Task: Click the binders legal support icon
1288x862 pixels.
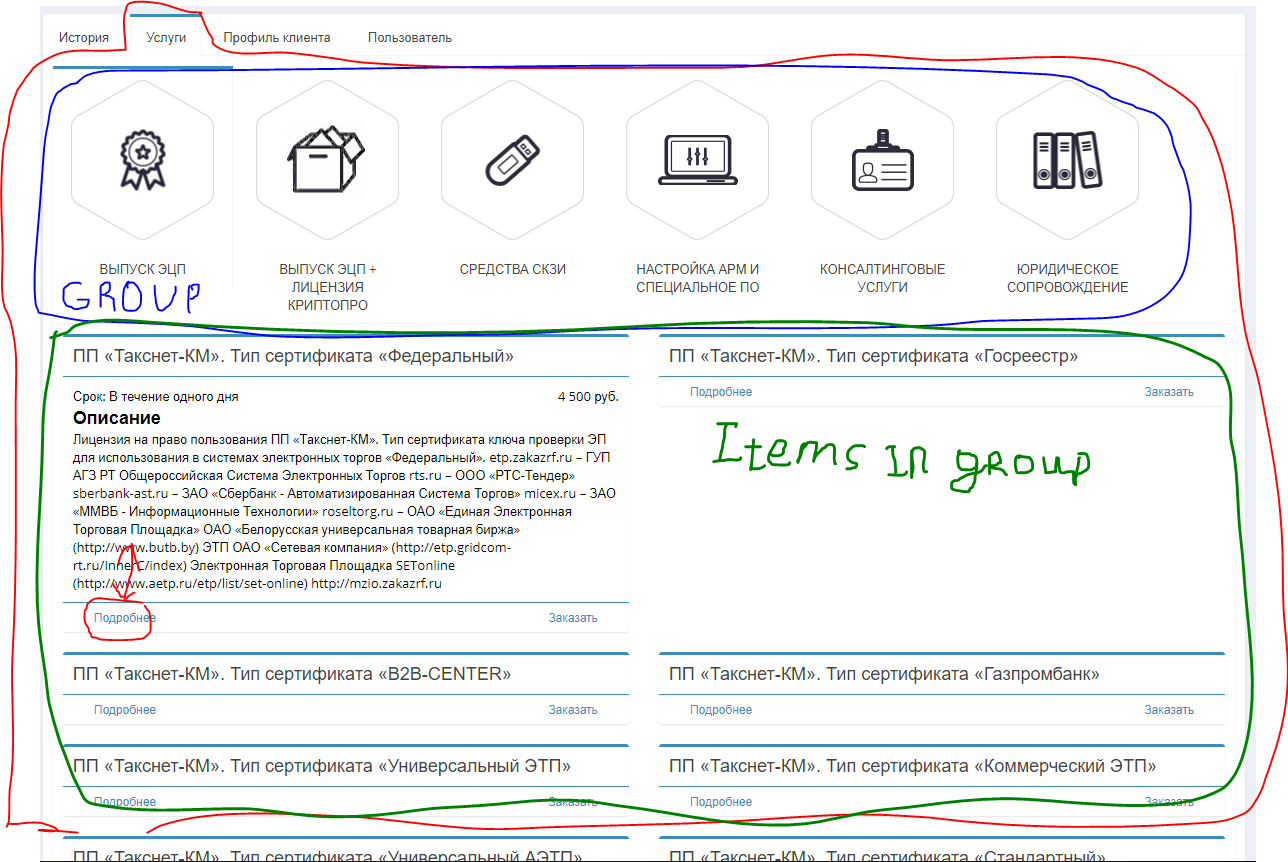Action: (1066, 160)
